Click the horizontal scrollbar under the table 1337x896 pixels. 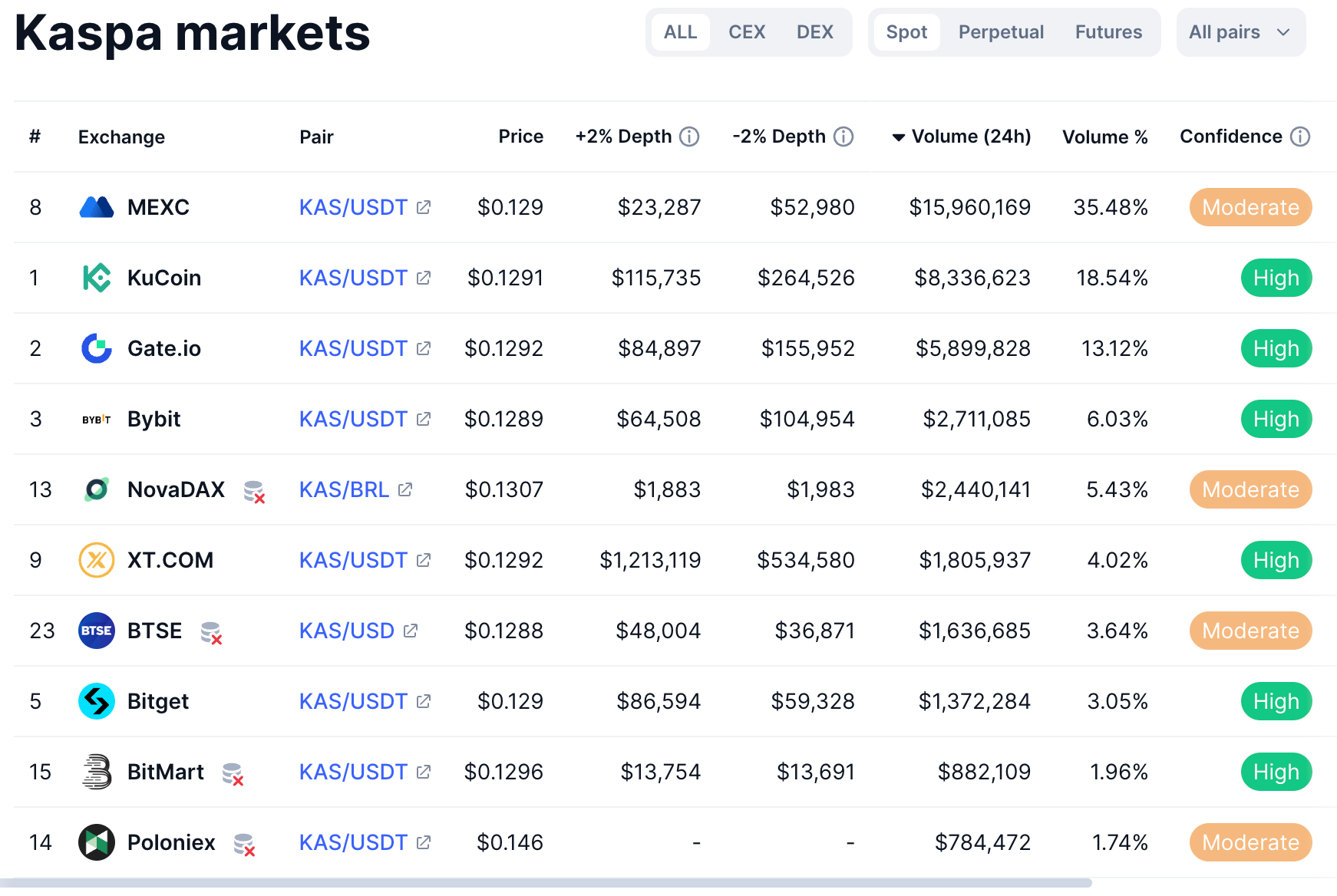(546, 883)
